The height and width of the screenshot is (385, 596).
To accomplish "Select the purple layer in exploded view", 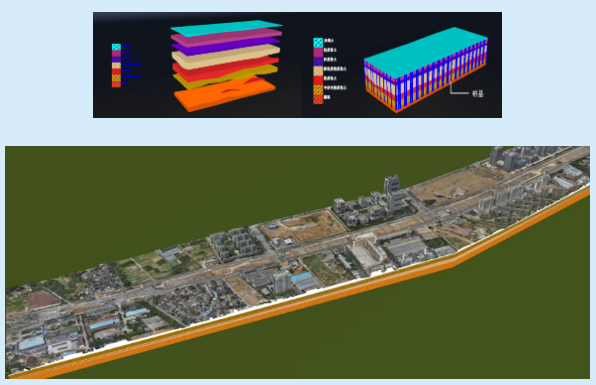I will tap(226, 46).
